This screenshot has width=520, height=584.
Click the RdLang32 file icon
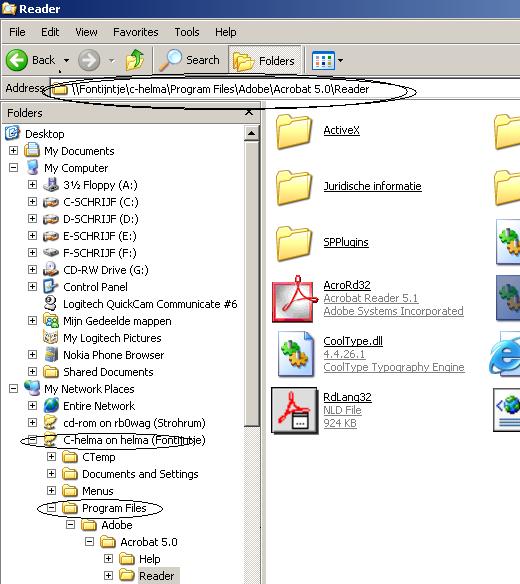pyautogui.click(x=295, y=410)
